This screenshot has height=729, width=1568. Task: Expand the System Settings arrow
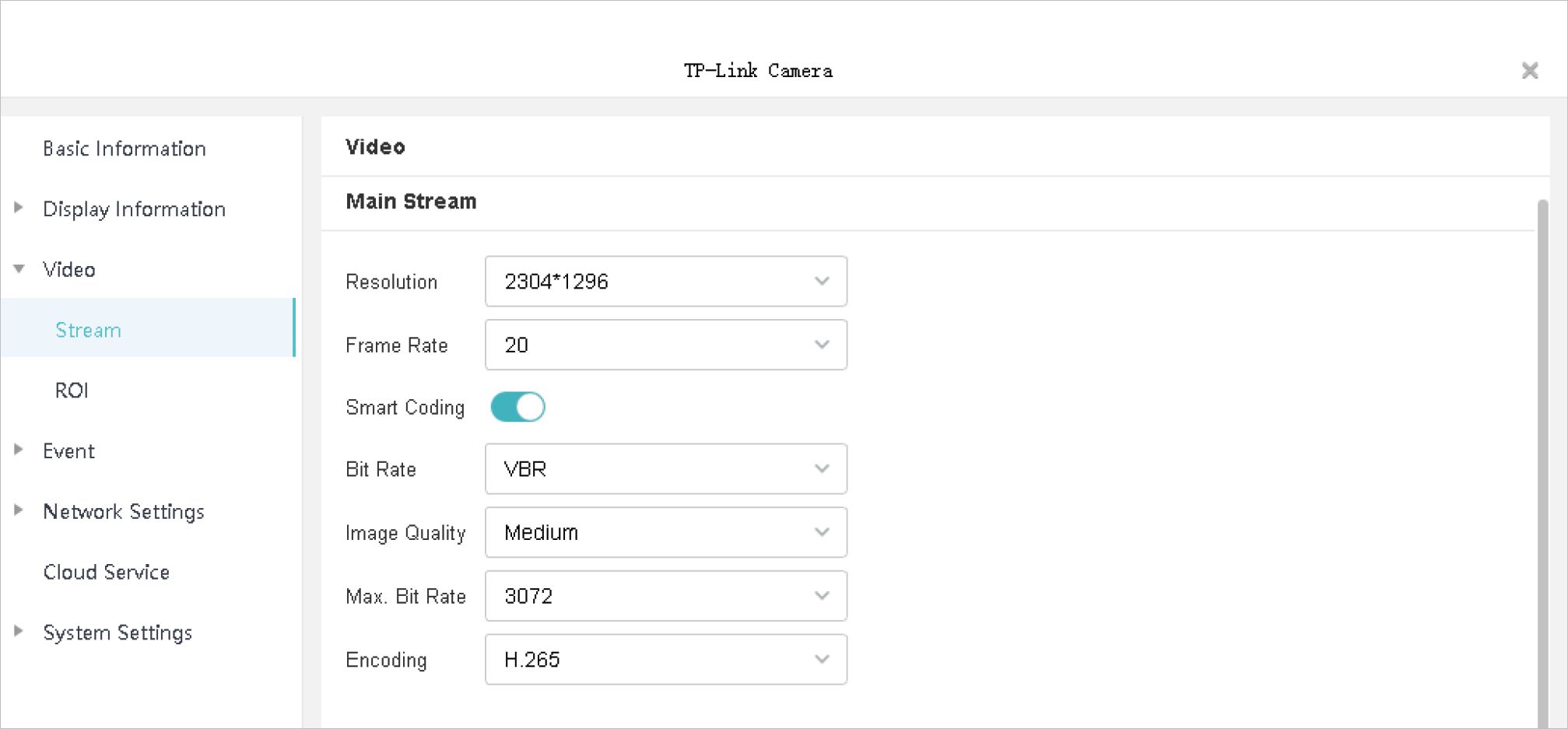tap(19, 631)
